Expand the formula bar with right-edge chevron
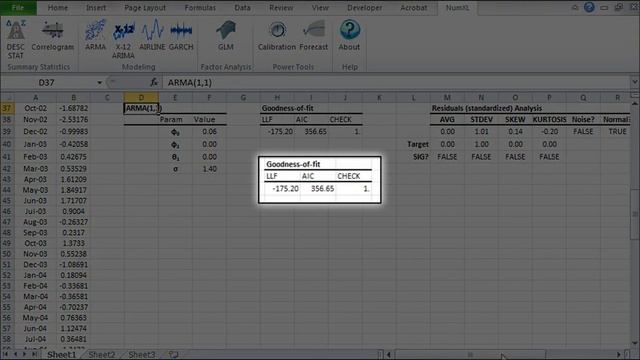 635,82
